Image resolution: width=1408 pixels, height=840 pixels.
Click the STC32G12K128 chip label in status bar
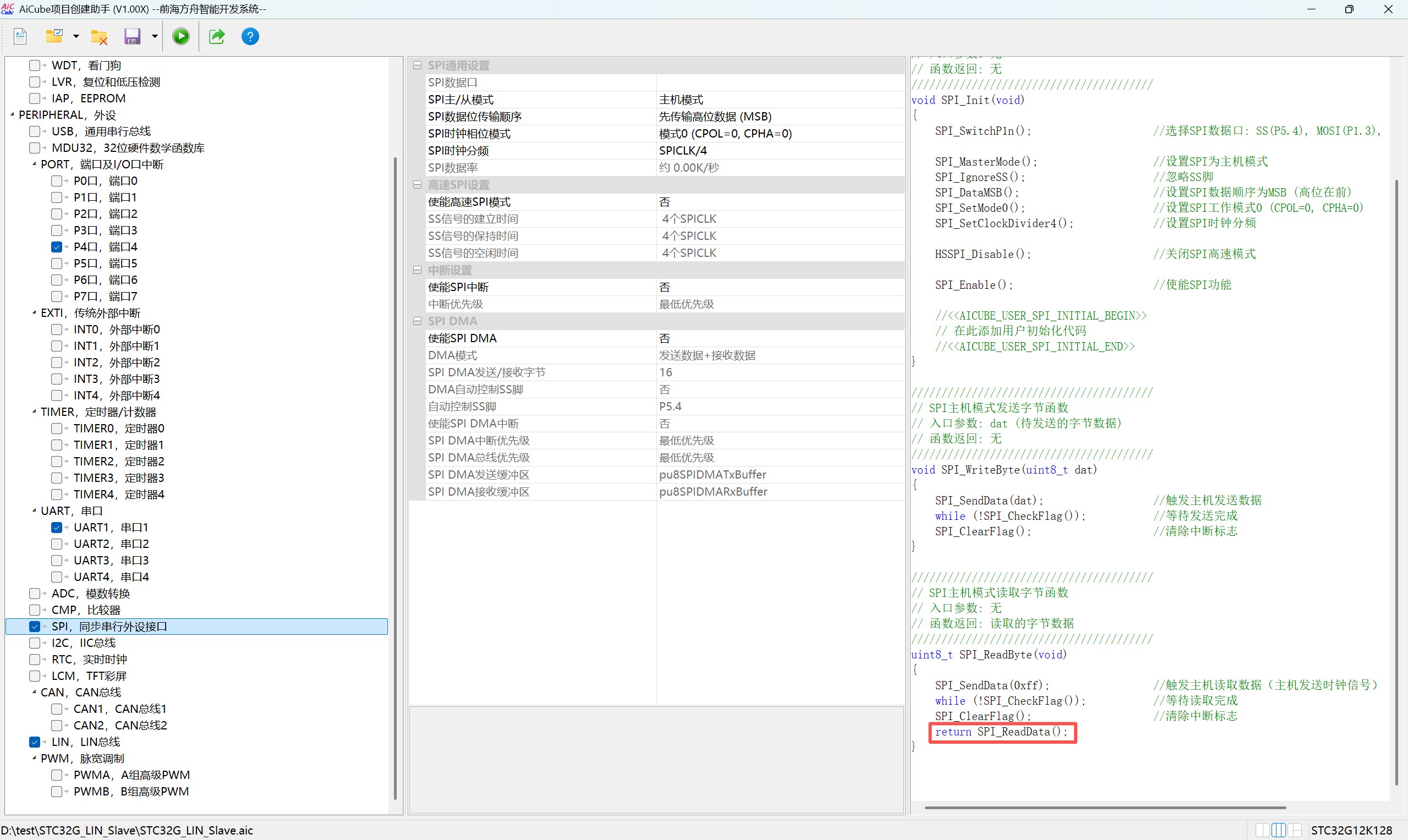[x=1352, y=831]
